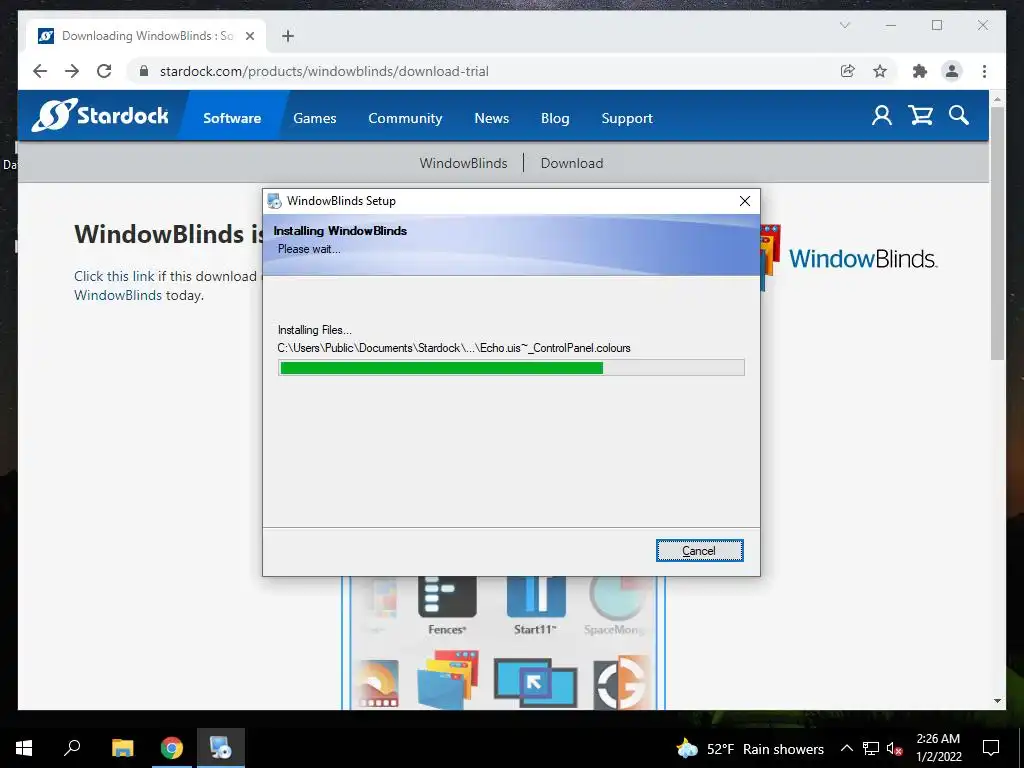This screenshot has width=1024, height=768.
Task: Switch to Chrome on taskbar
Action: point(172,748)
